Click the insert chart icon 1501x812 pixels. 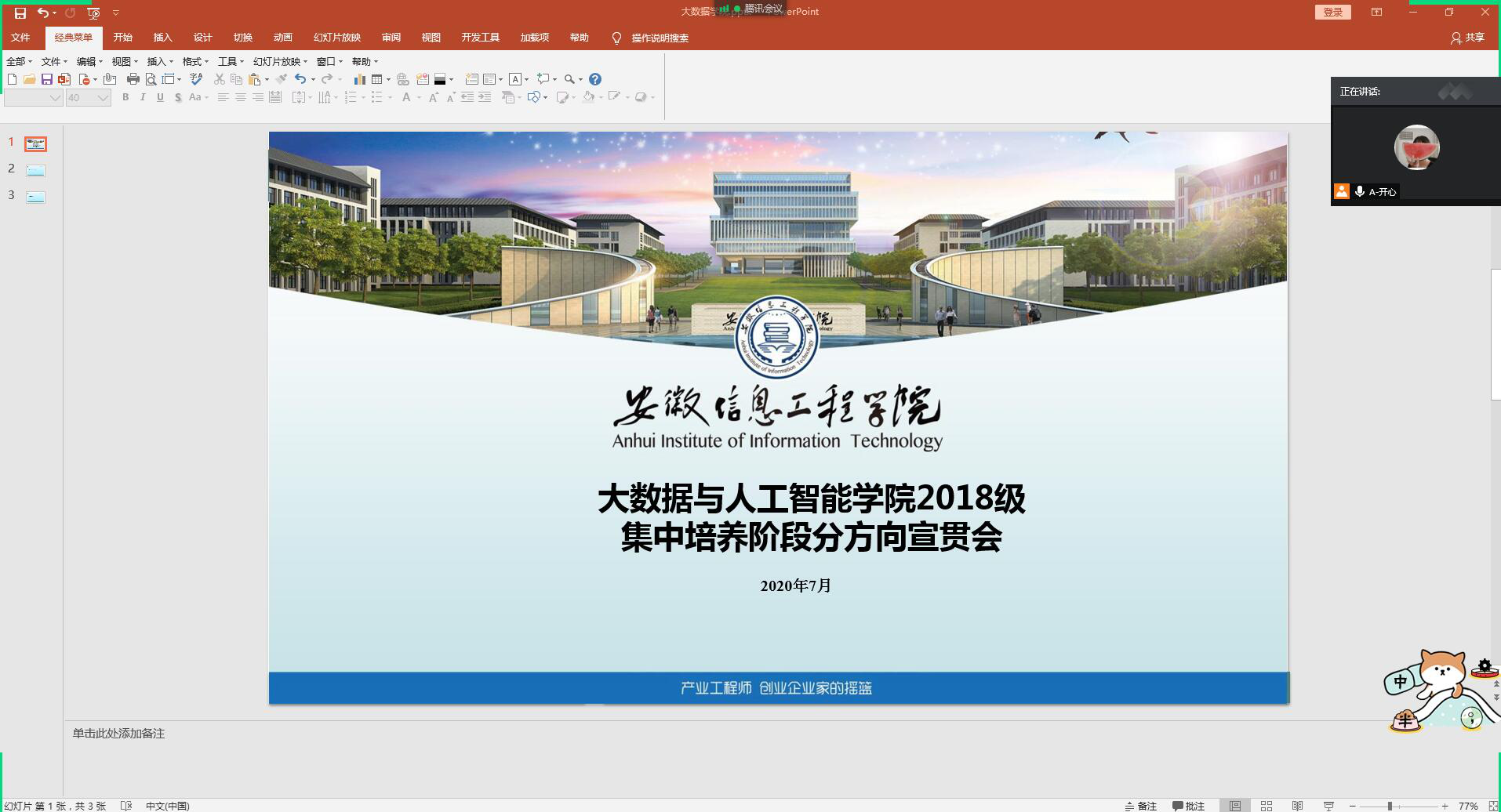(359, 79)
